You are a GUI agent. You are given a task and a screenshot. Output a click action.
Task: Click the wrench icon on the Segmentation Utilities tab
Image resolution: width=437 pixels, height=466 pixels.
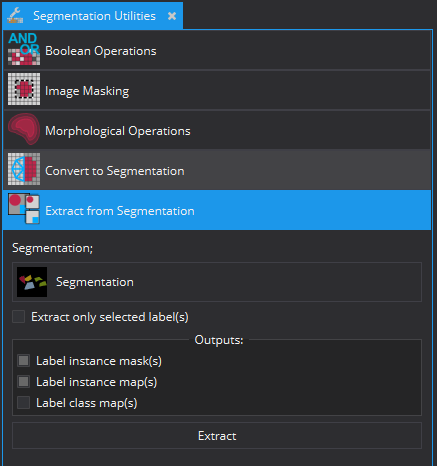15,16
